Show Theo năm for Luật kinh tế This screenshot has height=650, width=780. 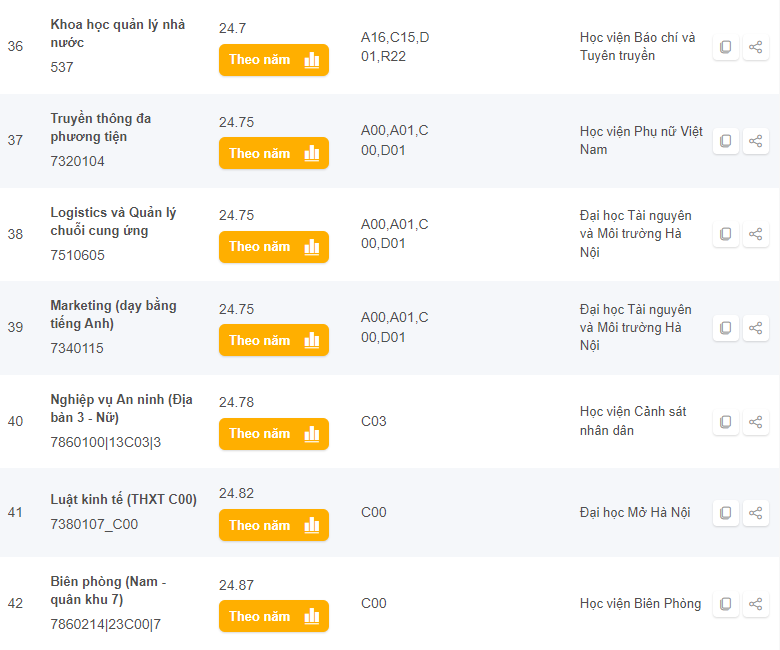pyautogui.click(x=273, y=525)
